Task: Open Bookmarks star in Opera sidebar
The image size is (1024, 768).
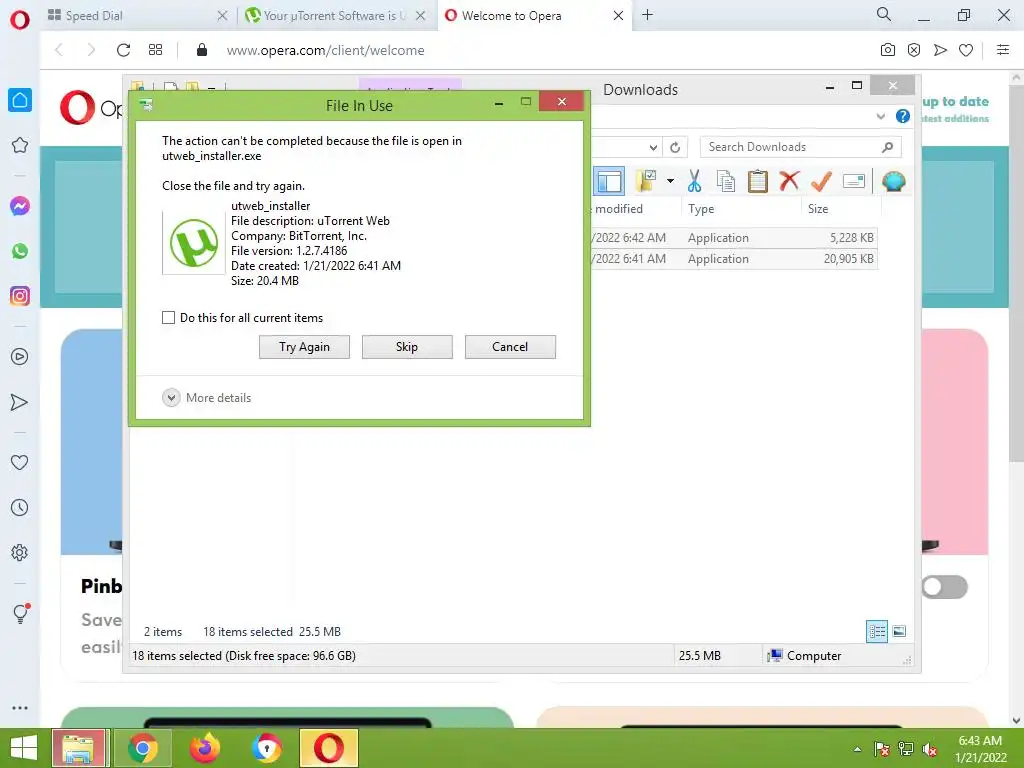Action: coord(20,145)
